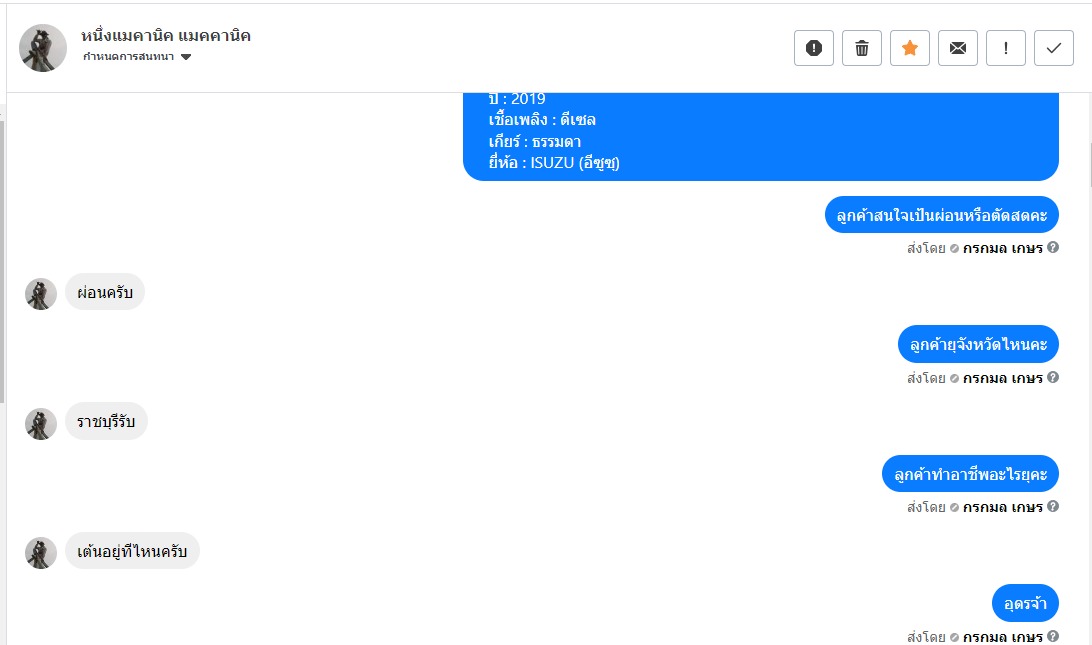
Task: Click help icon under ลูกค้าทำอาชีพอะไรยุคะ message
Action: click(x=1053, y=507)
